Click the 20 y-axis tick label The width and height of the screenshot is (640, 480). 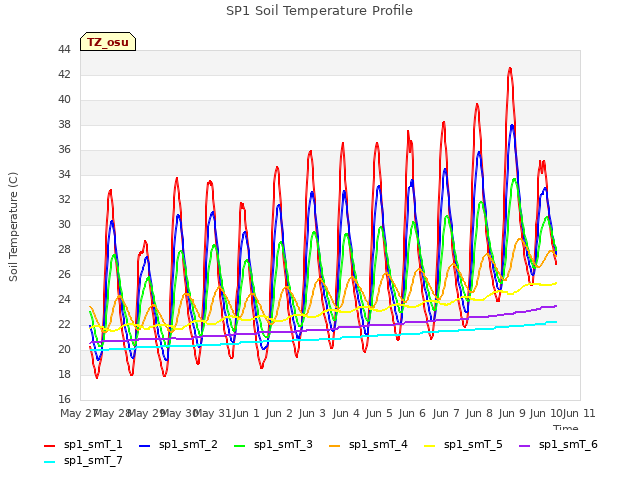pos(64,349)
